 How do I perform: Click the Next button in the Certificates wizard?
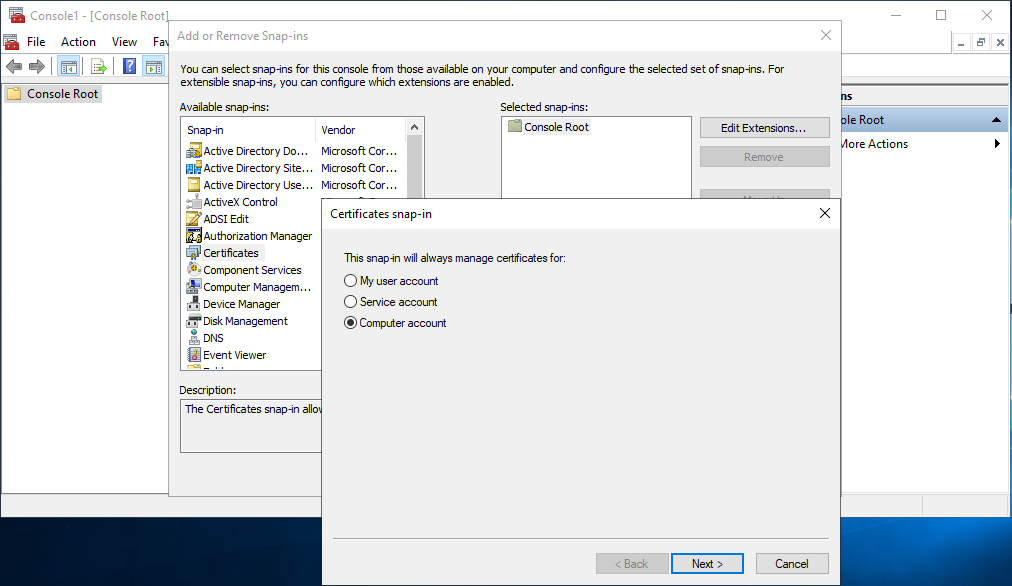coord(707,563)
